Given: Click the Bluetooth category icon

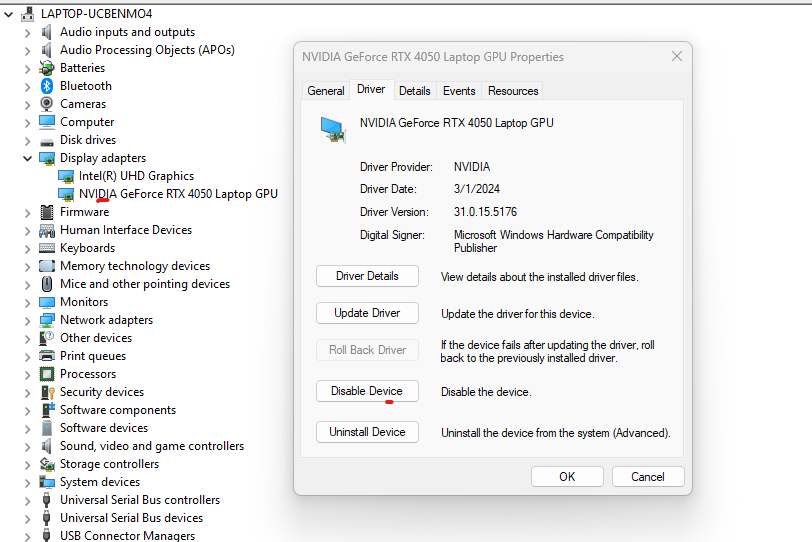Looking at the screenshot, I should point(47,86).
